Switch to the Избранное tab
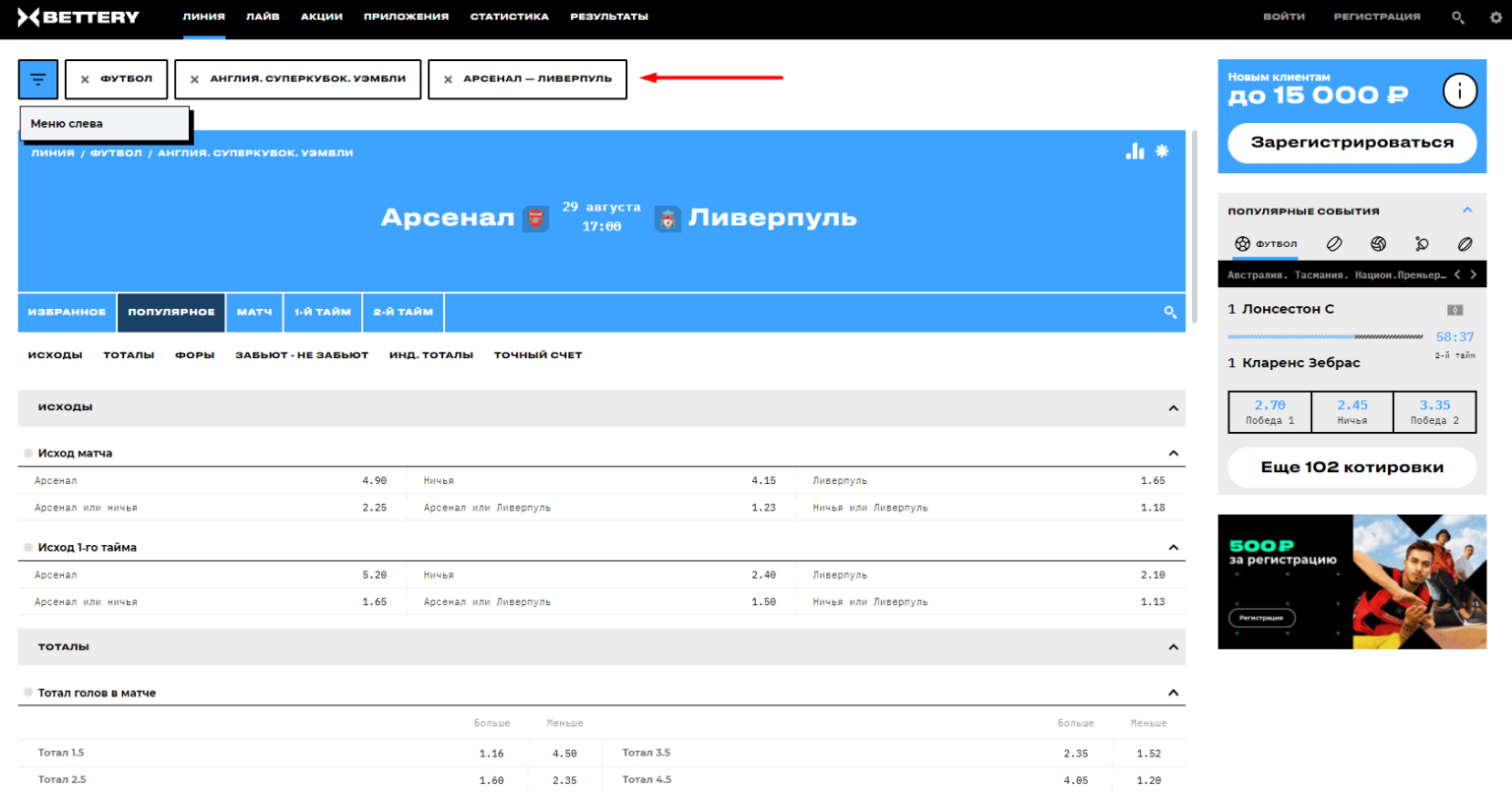The width and height of the screenshot is (1512, 792). [67, 312]
